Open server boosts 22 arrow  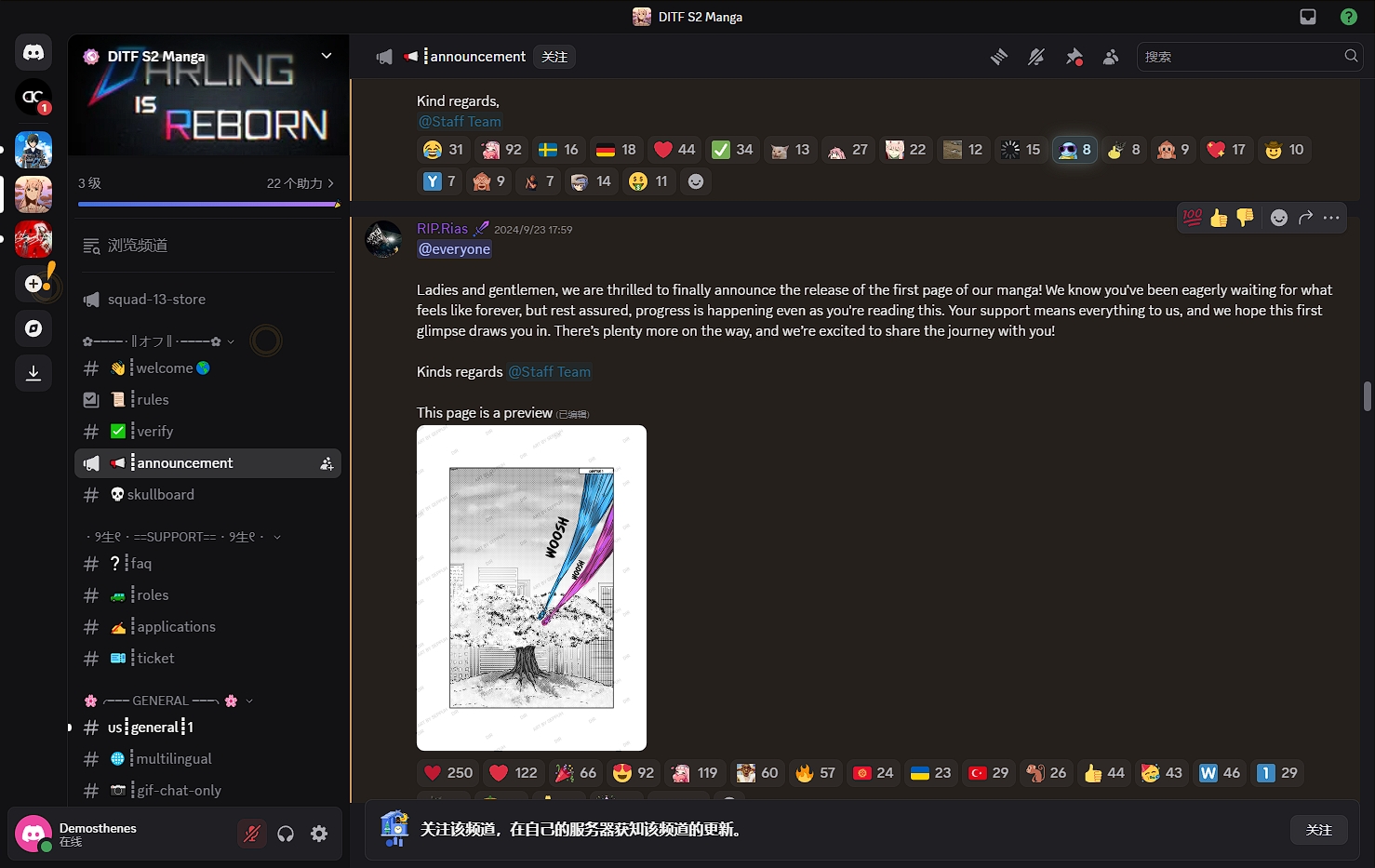[300, 183]
